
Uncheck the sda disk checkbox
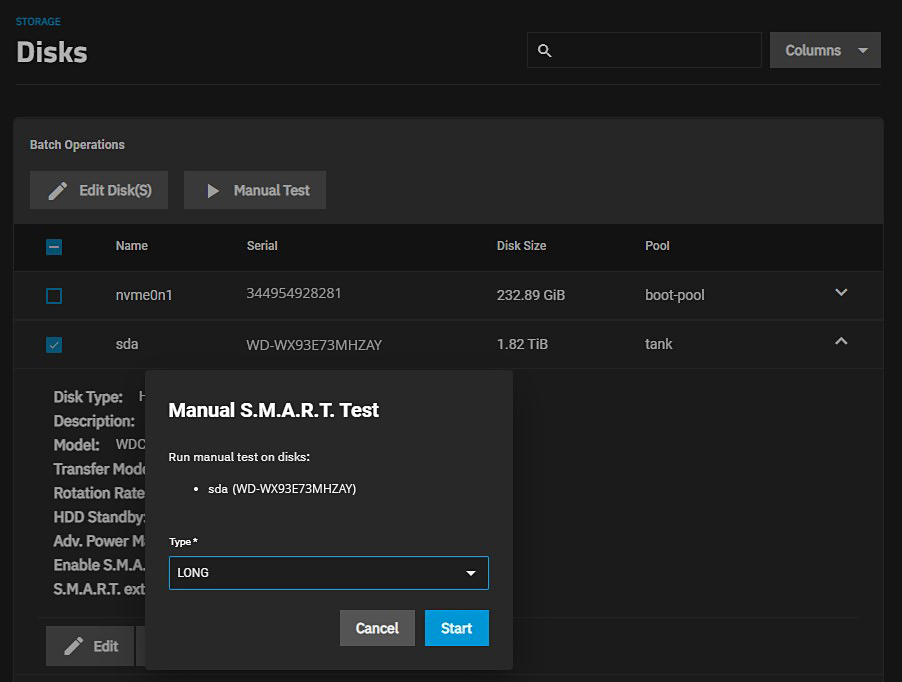pos(54,345)
